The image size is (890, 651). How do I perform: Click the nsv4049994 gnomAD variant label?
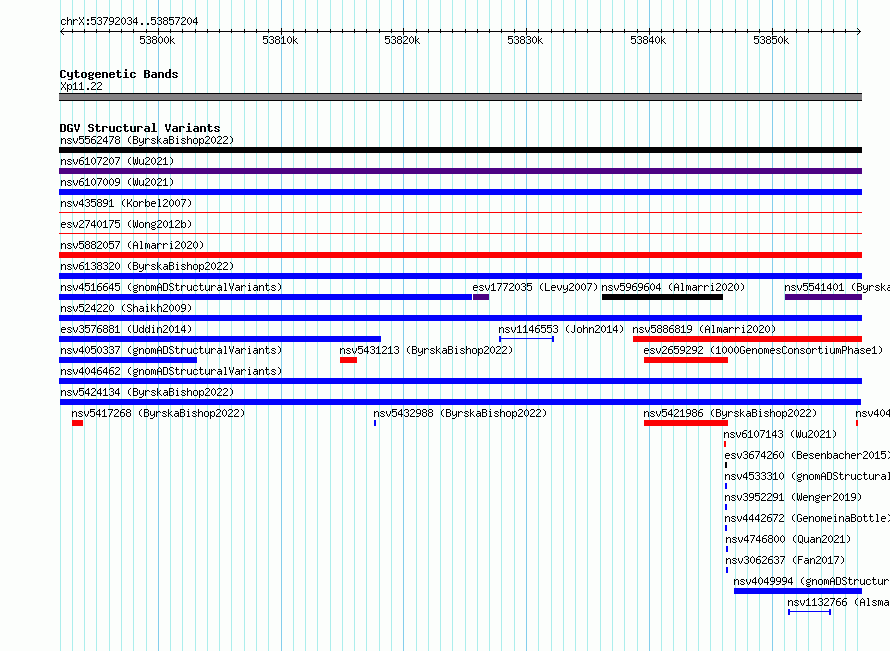pyautogui.click(x=811, y=581)
